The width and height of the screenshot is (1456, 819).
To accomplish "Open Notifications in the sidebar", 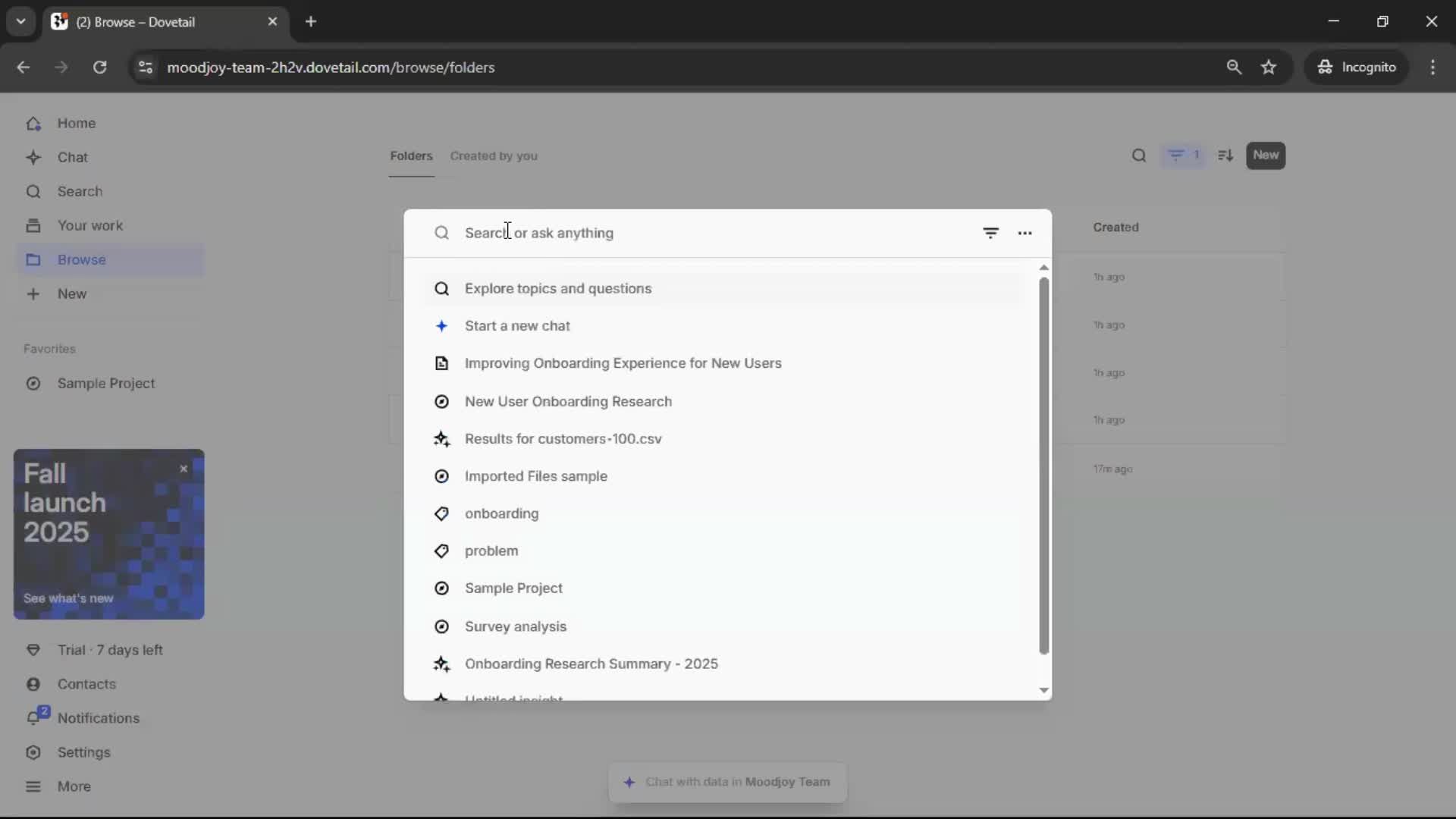I will pos(99,718).
